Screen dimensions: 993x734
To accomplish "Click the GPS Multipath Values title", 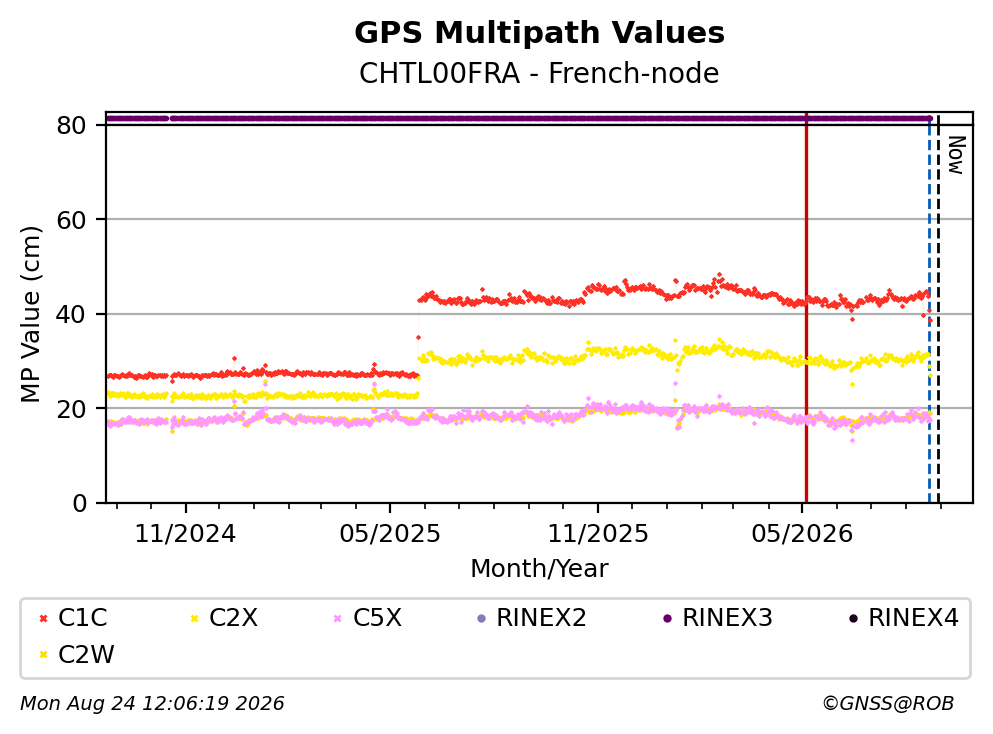I will point(539,33).
